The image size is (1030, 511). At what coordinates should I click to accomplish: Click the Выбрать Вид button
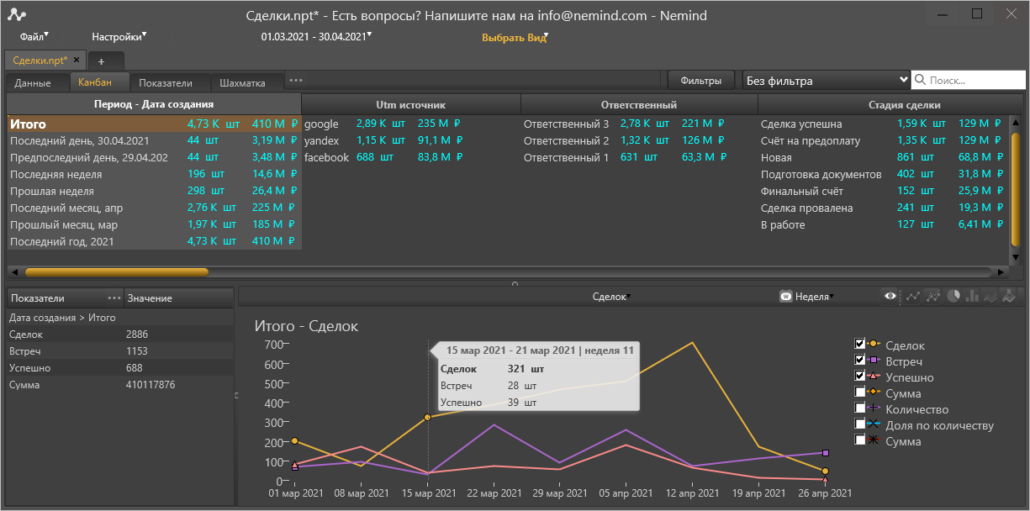(x=514, y=37)
